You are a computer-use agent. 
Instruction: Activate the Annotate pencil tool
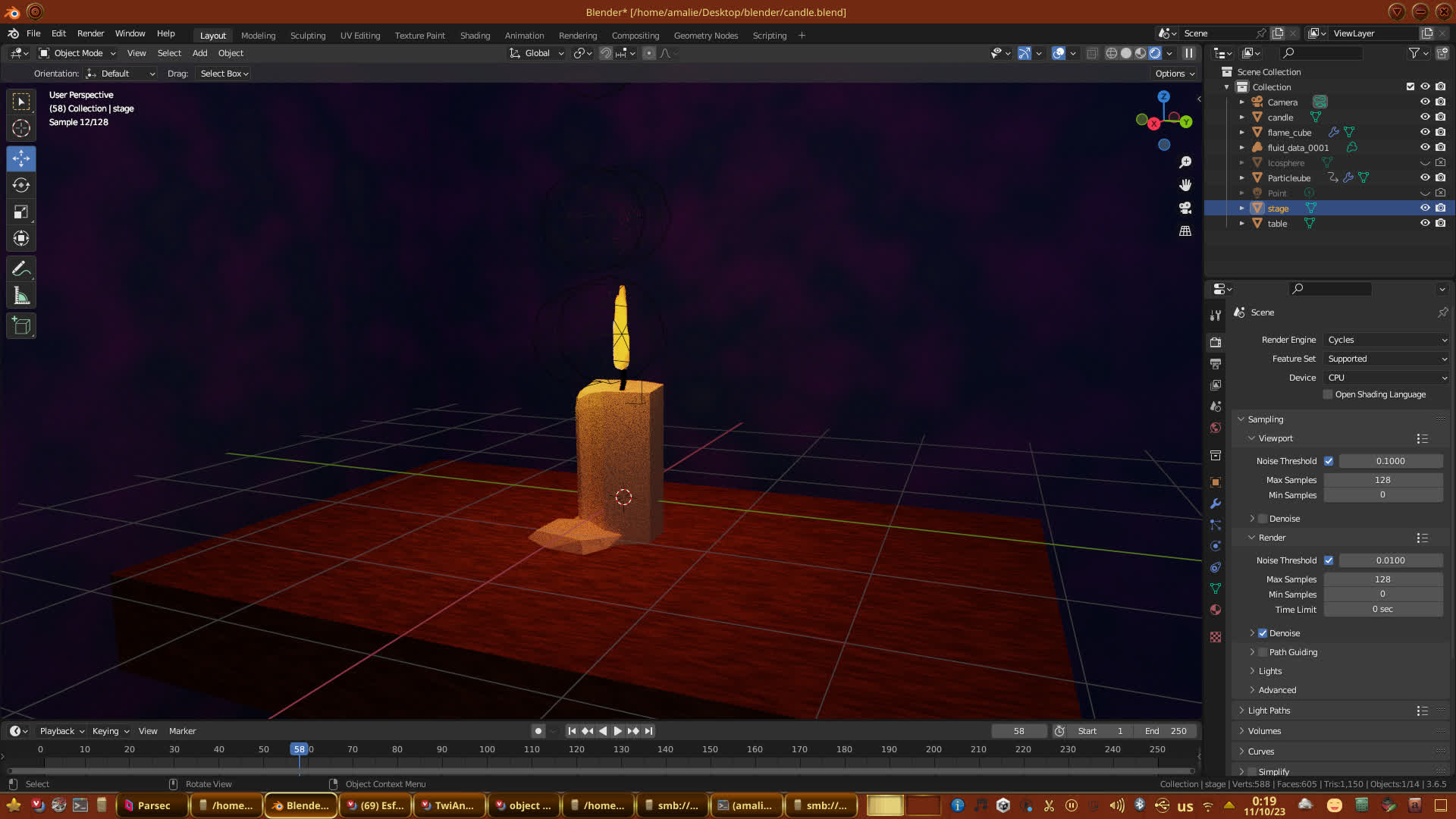click(21, 268)
